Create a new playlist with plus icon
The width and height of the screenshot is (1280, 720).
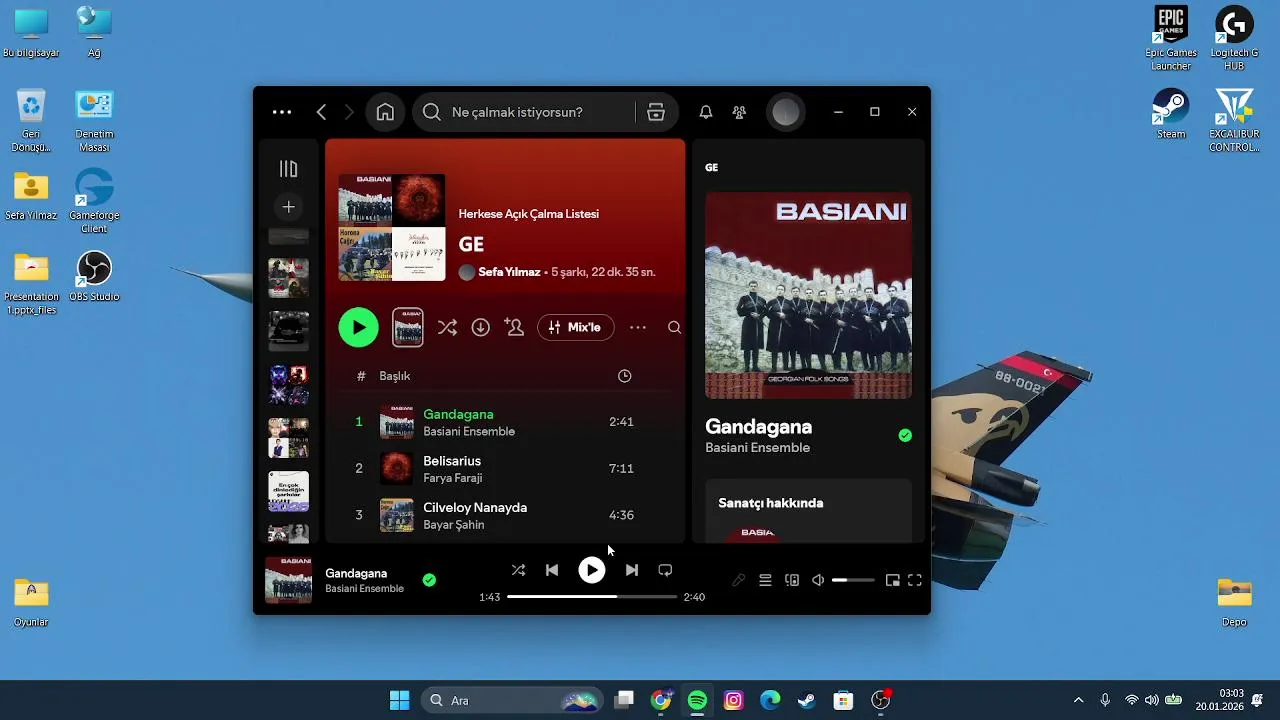point(288,207)
